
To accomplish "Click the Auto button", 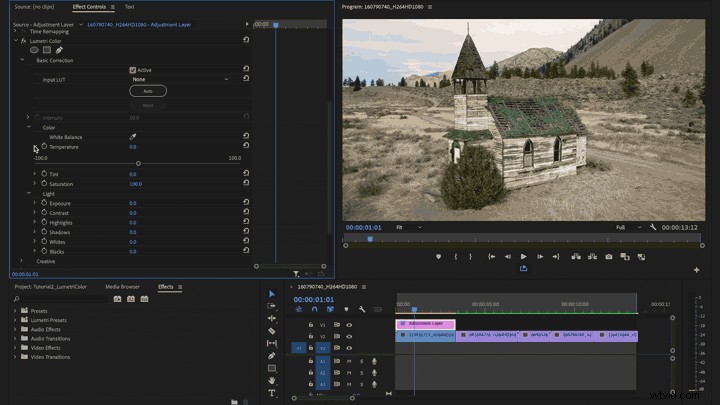I will pos(148,91).
